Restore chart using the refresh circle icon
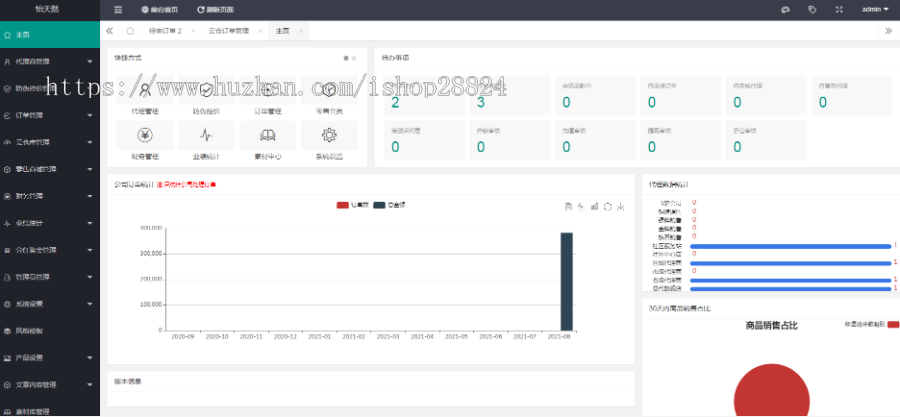 (607, 206)
